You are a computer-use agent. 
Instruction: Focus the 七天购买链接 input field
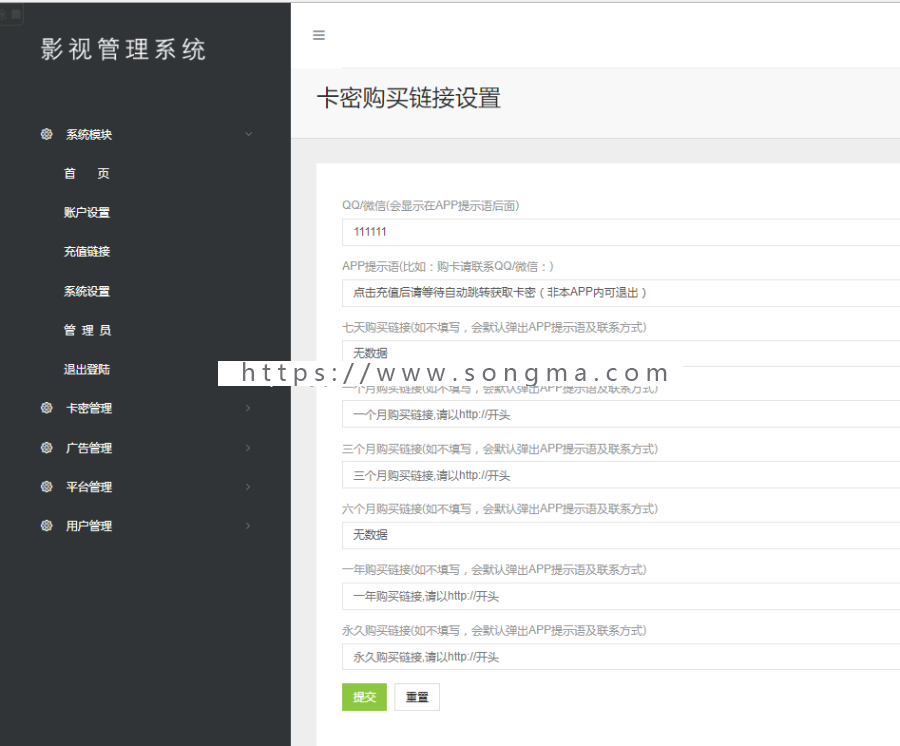(x=621, y=353)
